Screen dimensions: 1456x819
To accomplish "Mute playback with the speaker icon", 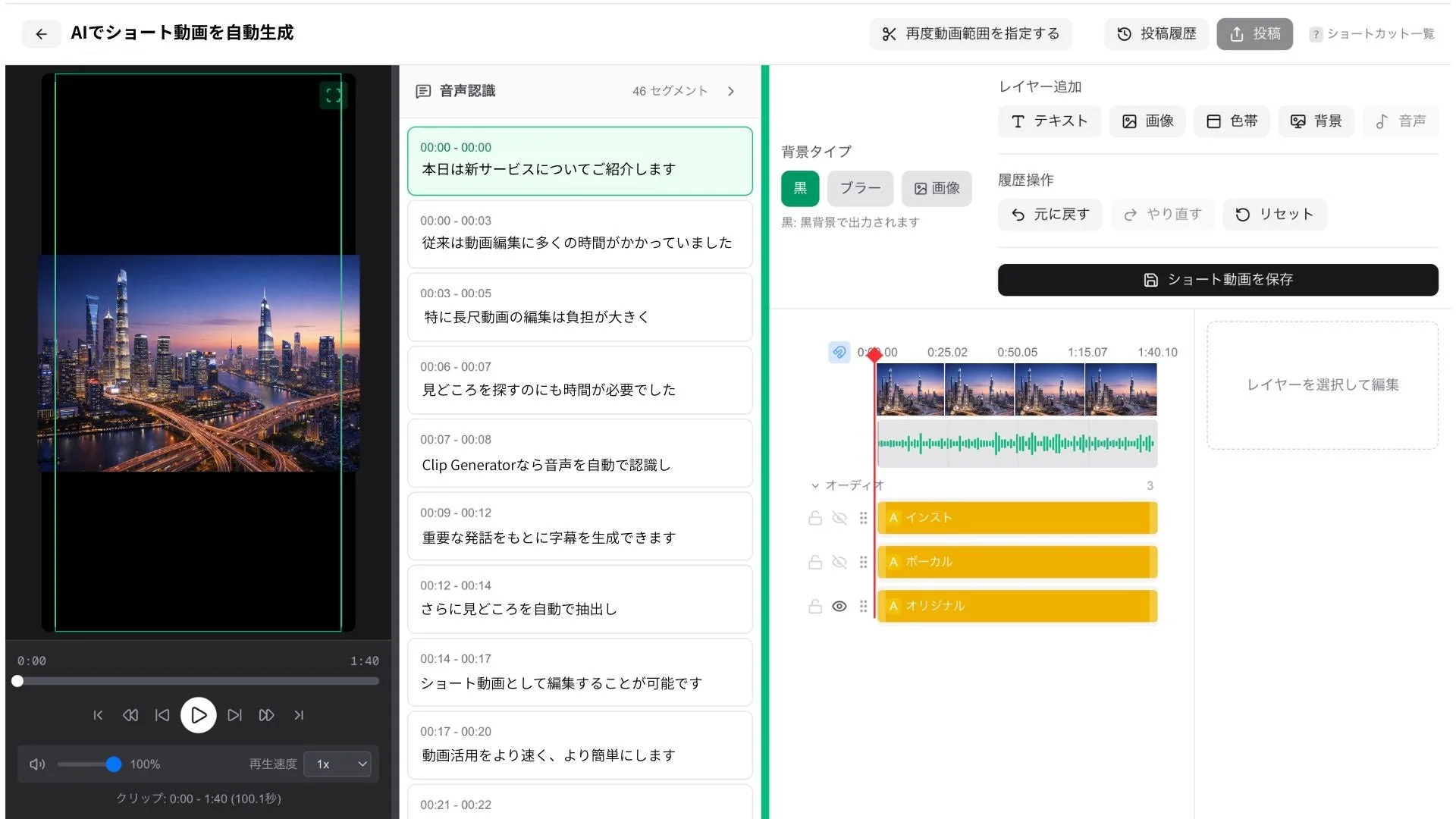I will [x=37, y=764].
